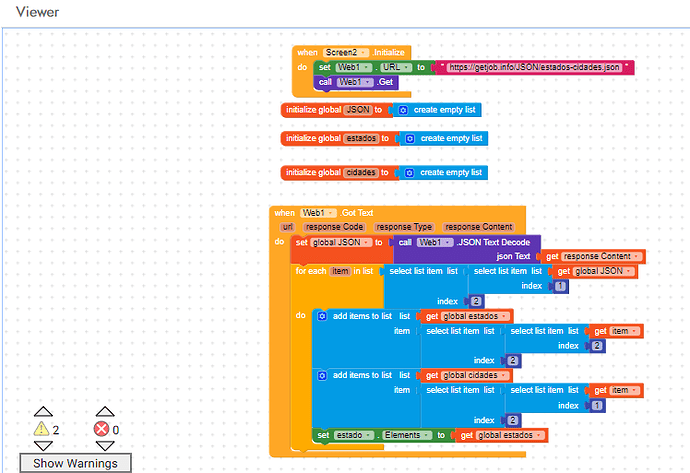Jump to previous warning with up arrow
Image resolution: width=690 pixels, height=473 pixels.
[43, 412]
